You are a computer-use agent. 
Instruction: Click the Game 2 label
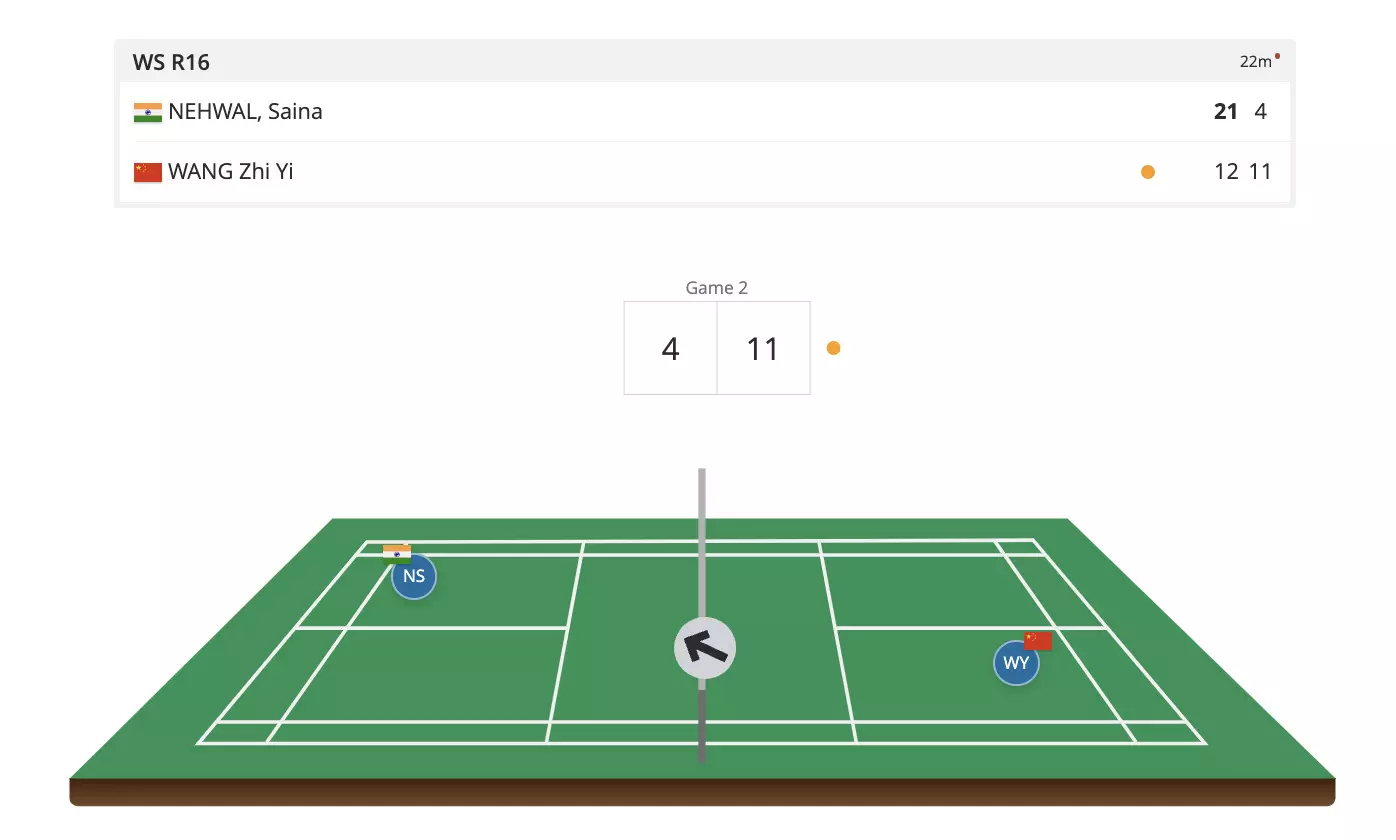pos(716,288)
